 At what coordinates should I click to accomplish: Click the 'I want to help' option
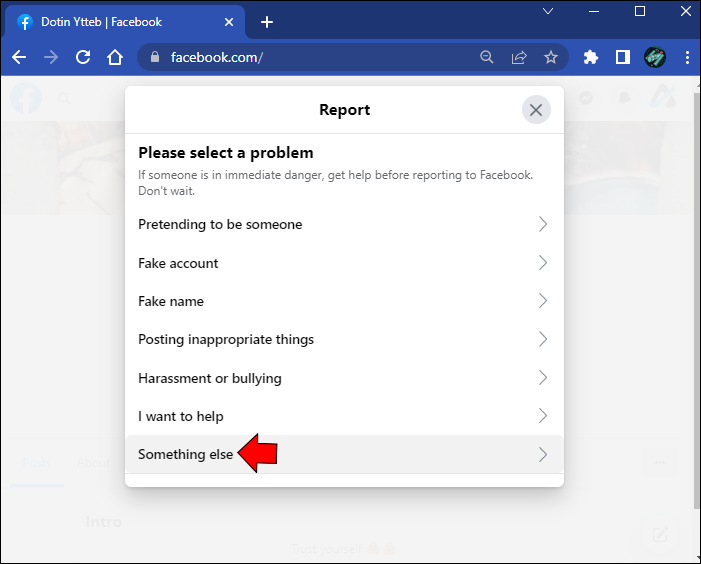181,416
